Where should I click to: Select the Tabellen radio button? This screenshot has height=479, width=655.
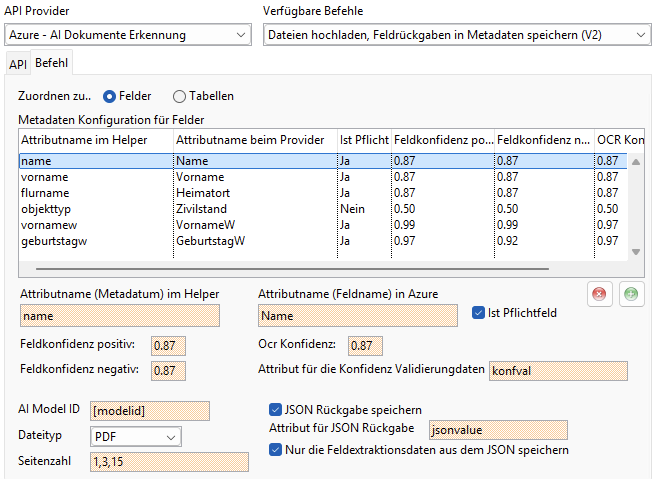tap(180, 96)
